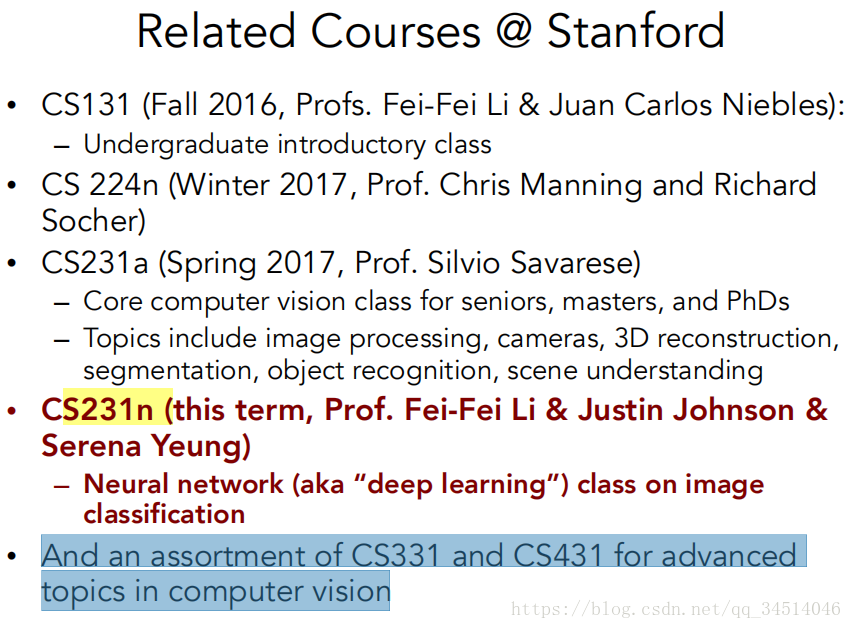Click the bullet point beside CS131
Image resolution: width=852 pixels, height=629 pixels.
12,105
